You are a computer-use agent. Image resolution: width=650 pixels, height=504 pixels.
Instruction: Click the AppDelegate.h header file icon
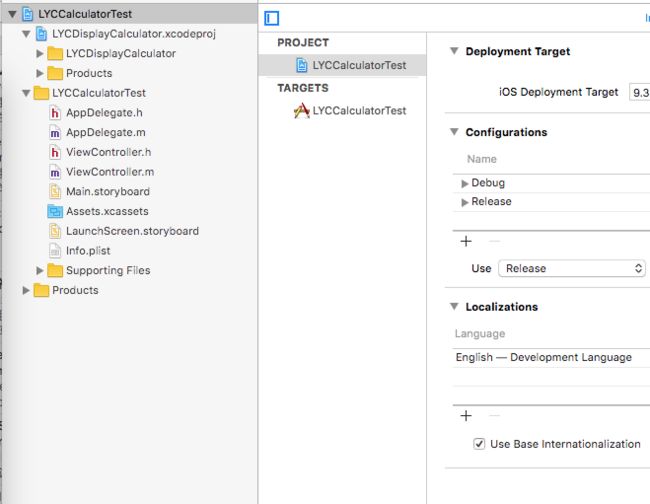click(55, 113)
